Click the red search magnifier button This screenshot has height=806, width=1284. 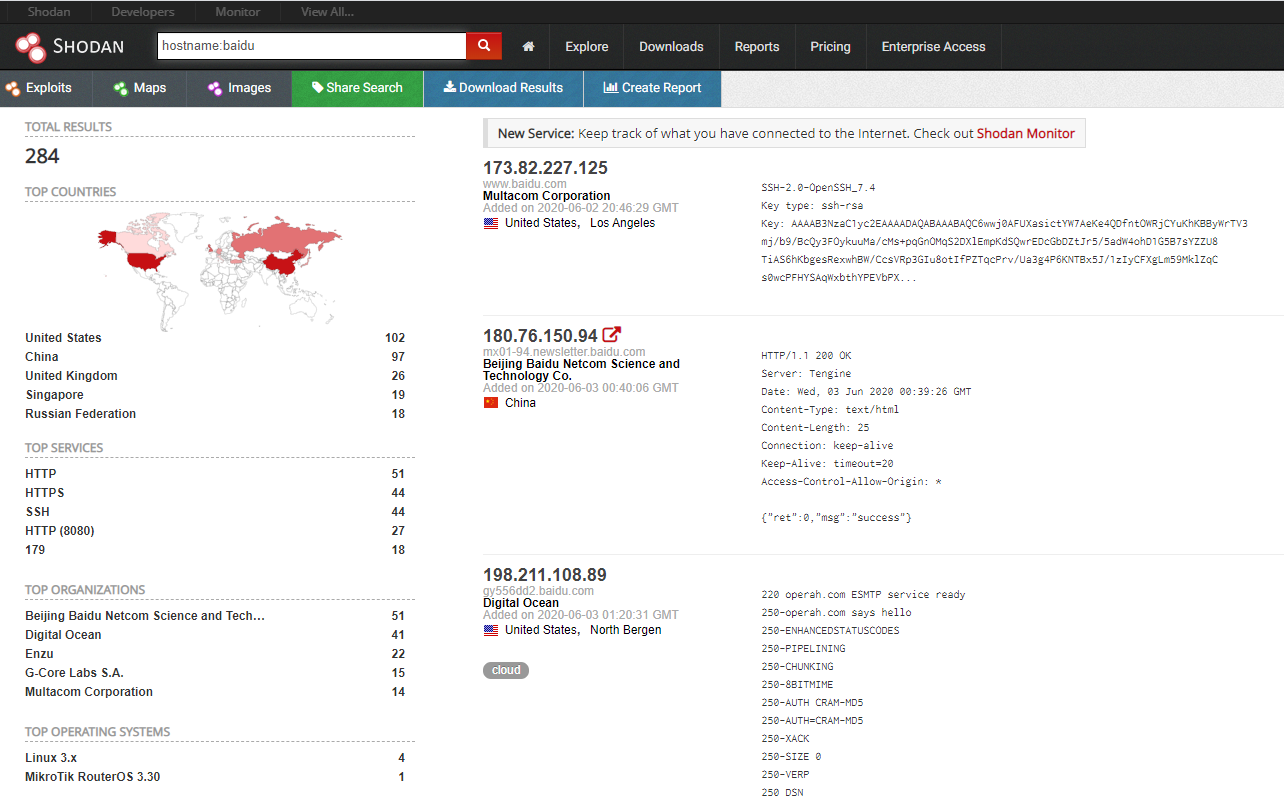coord(484,46)
